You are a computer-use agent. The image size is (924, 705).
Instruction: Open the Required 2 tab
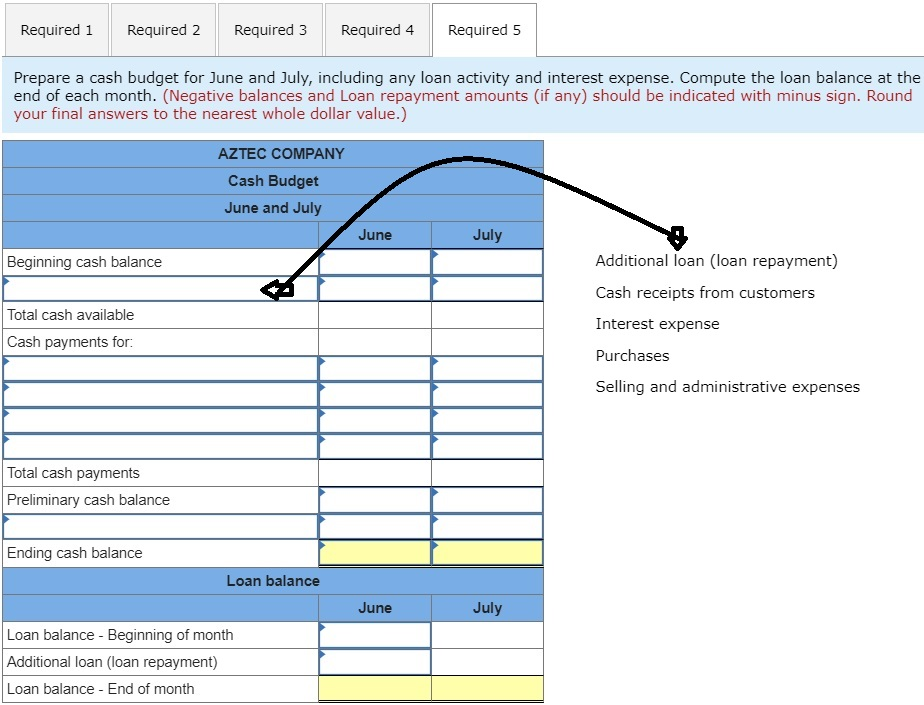[x=163, y=30]
